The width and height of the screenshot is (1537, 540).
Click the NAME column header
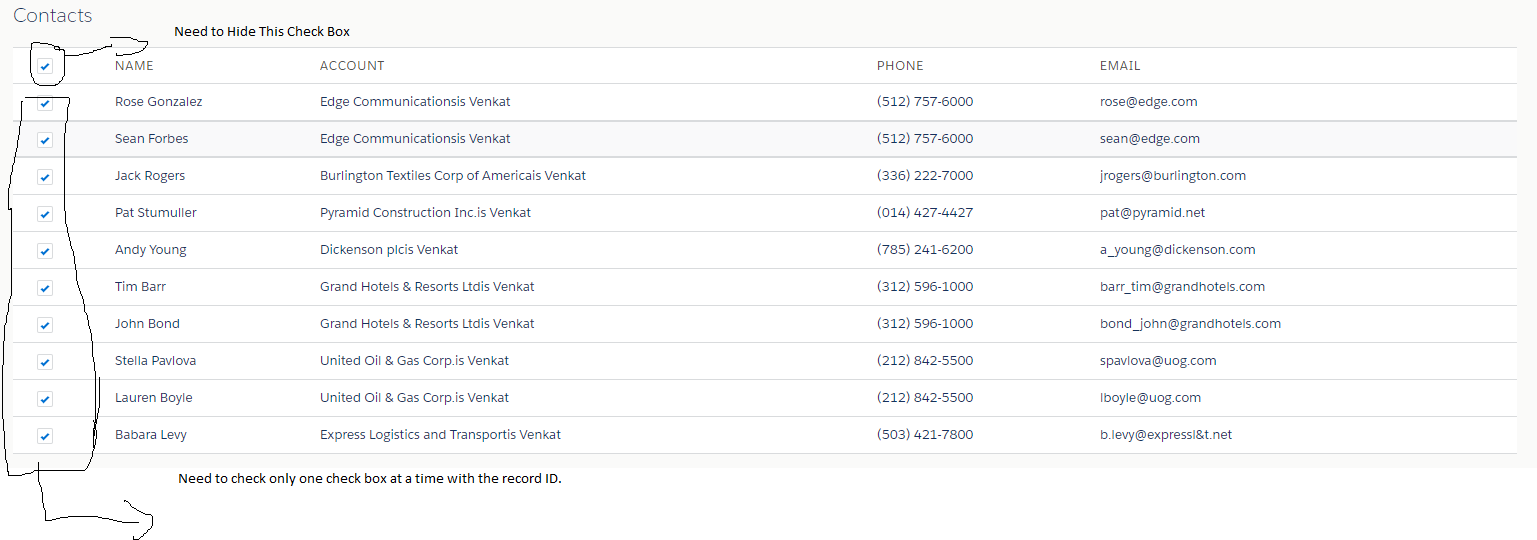pos(134,66)
